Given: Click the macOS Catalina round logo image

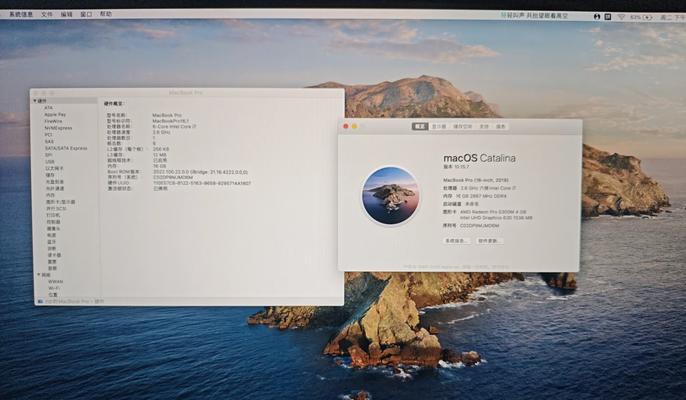Looking at the screenshot, I should click(x=391, y=196).
